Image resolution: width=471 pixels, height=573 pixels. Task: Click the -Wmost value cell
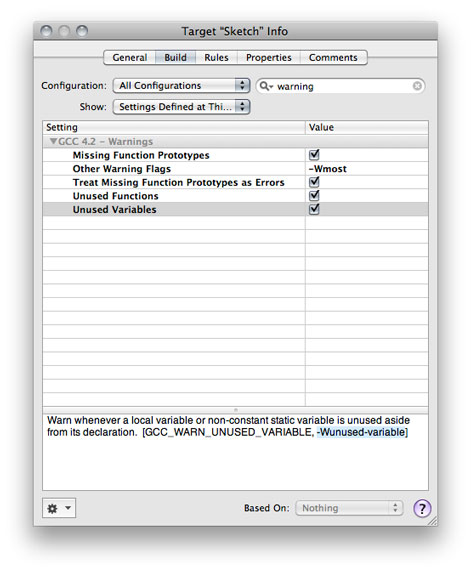[x=366, y=168]
